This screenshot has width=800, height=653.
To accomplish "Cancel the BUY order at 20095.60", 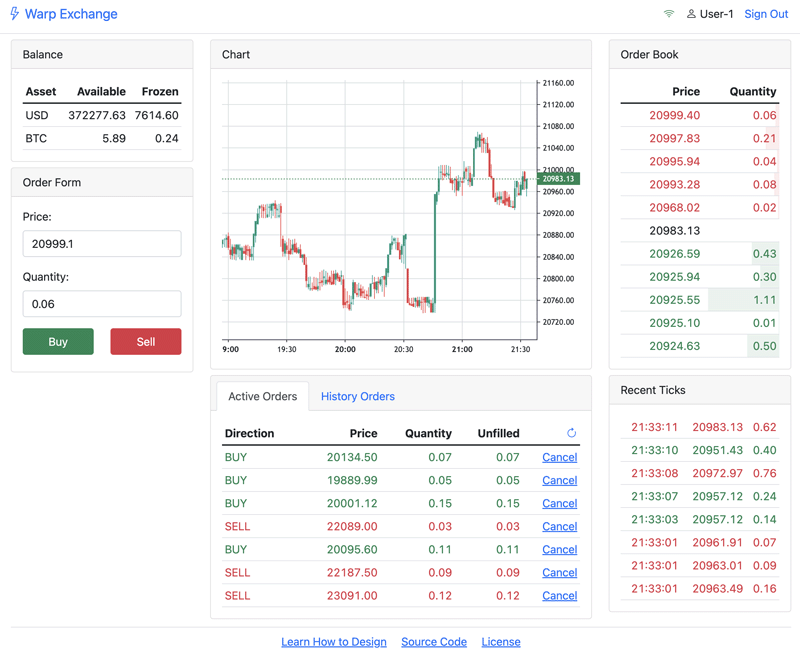I will pos(559,549).
